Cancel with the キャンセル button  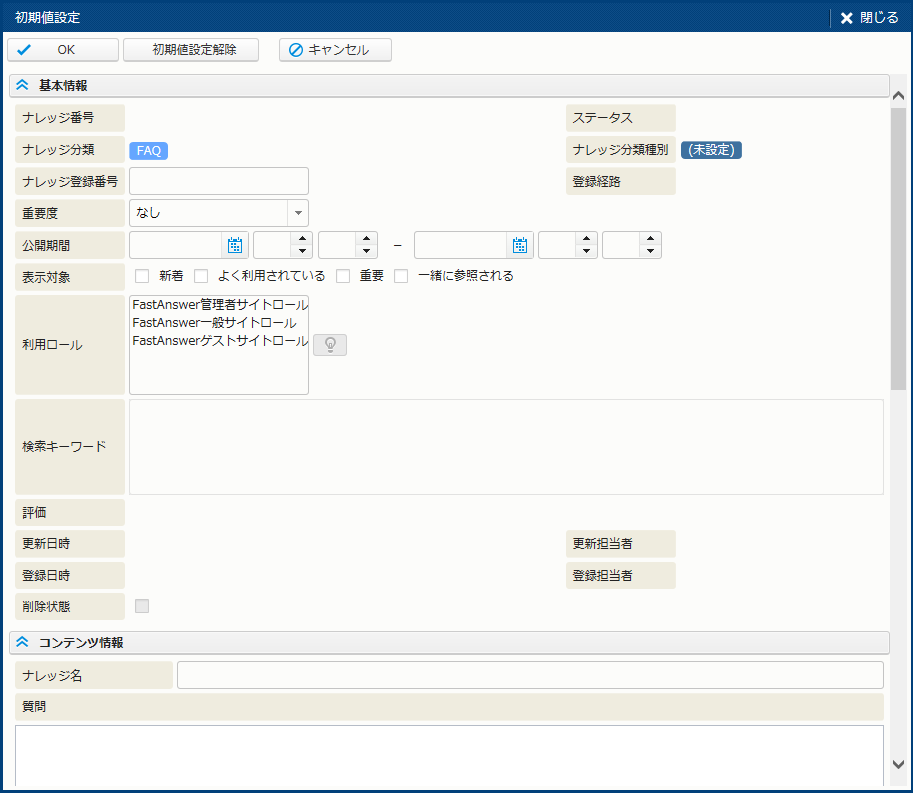click(335, 50)
